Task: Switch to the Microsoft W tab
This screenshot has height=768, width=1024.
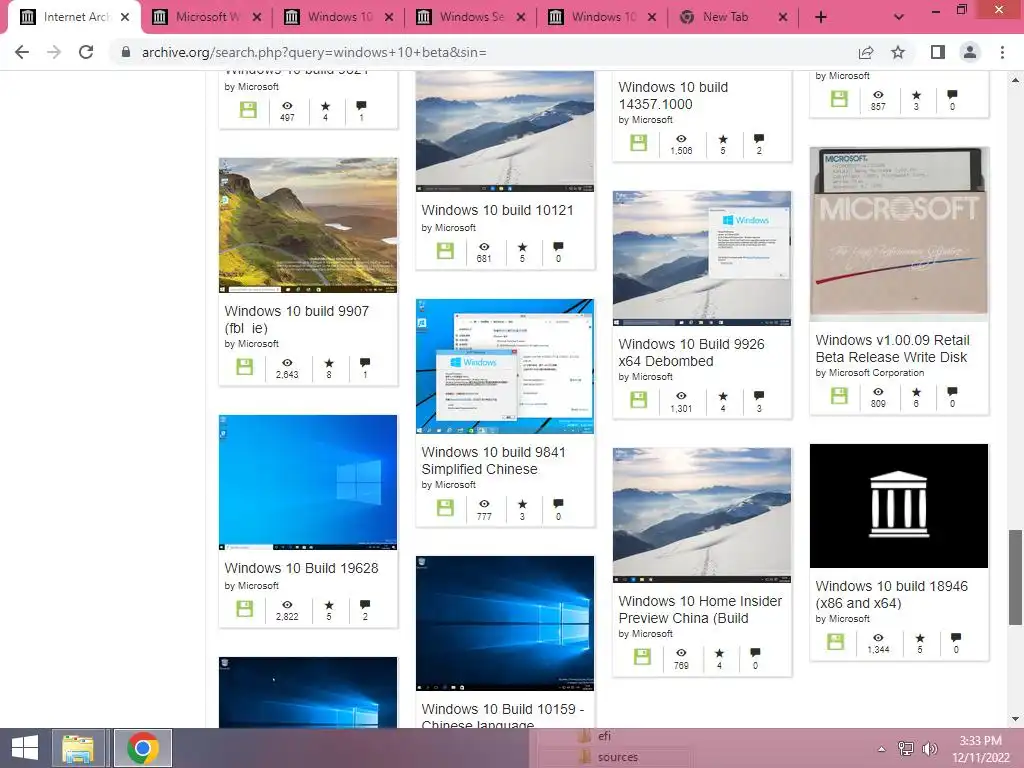Action: point(208,17)
